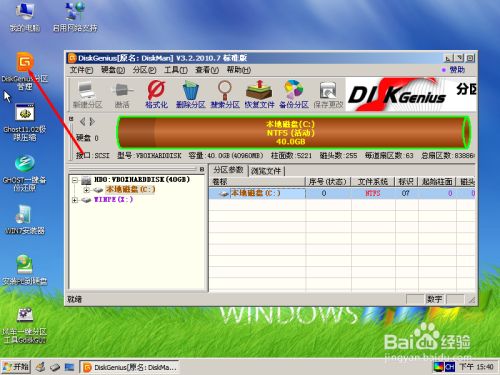Viewport: 500px width, 375px height.
Task: Click the Backup Partition (备份分区) icon
Action: 294,95
